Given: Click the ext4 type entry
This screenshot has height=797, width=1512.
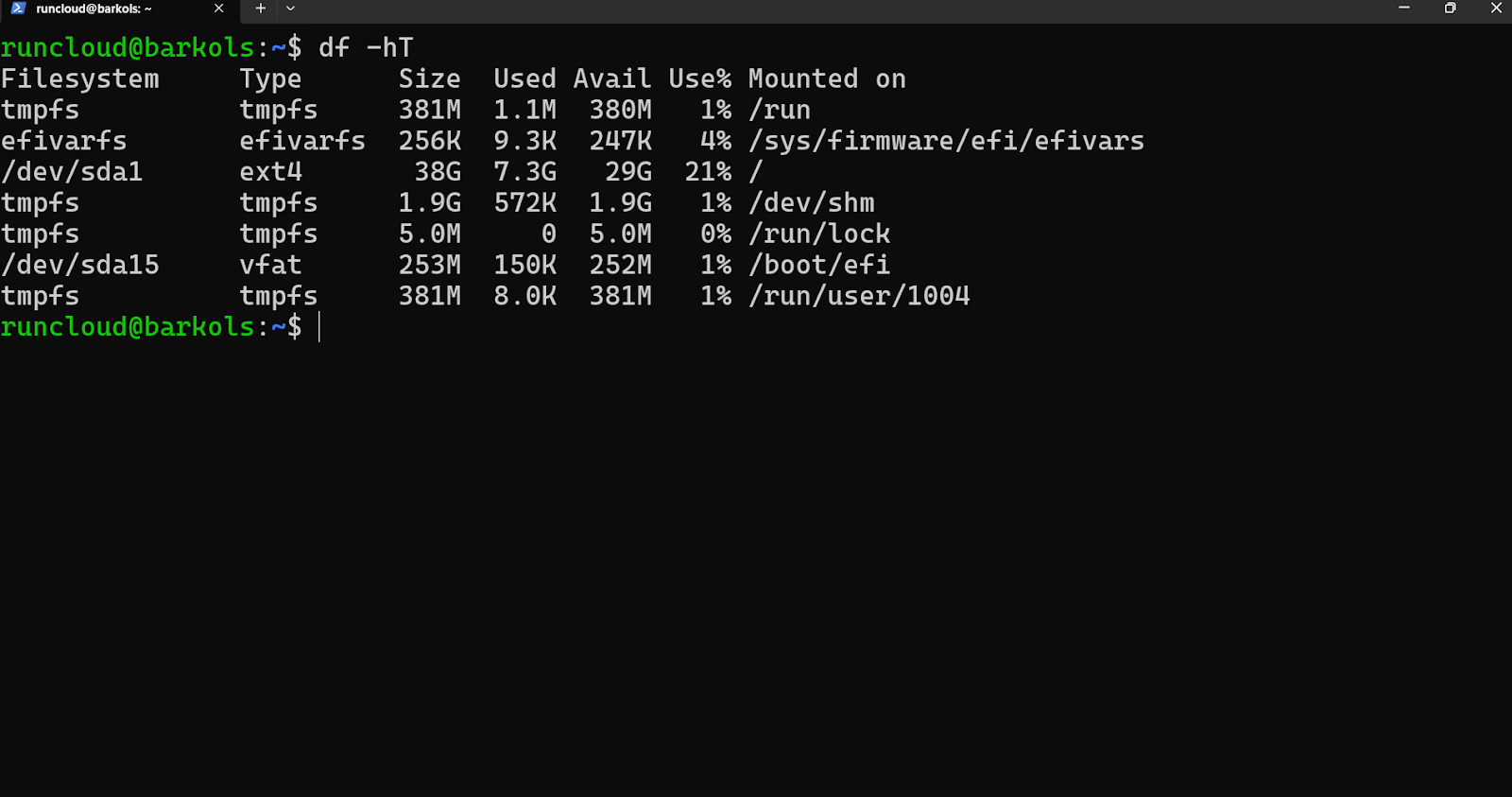Looking at the screenshot, I should click(x=270, y=172).
